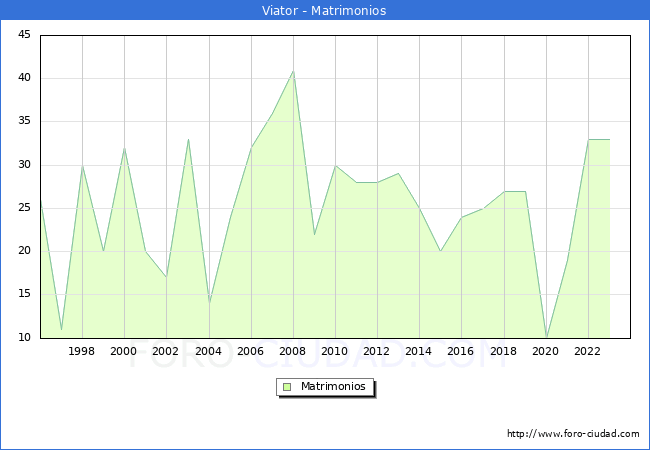Screen dimensions: 650x450
Task: Click the 1997 low point on chart
Action: (61, 329)
